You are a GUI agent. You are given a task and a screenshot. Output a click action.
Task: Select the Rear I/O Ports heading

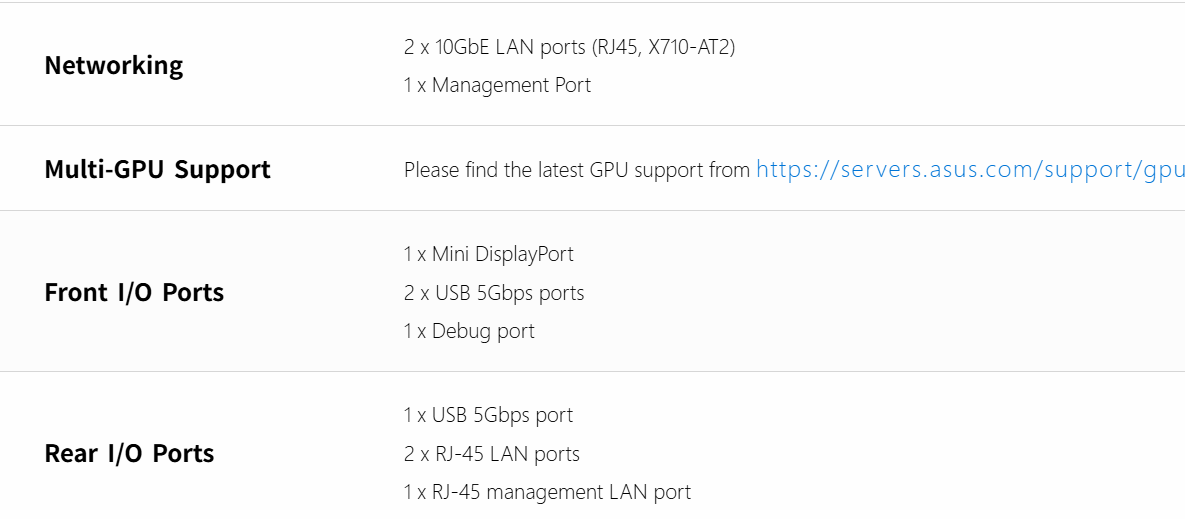(129, 454)
